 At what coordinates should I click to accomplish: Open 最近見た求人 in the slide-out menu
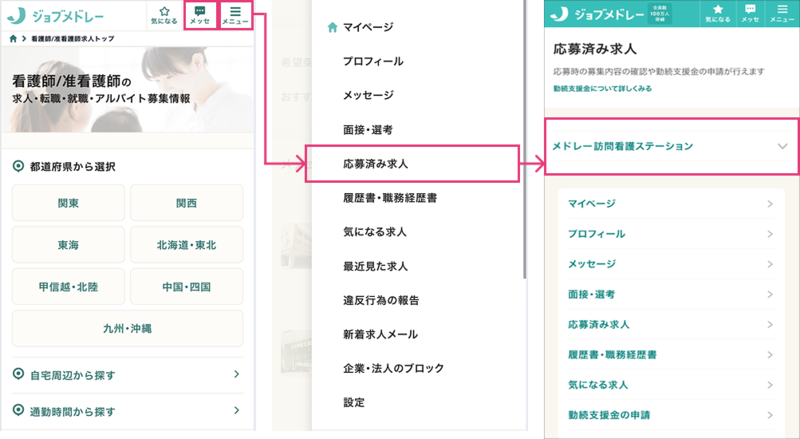coord(375,266)
